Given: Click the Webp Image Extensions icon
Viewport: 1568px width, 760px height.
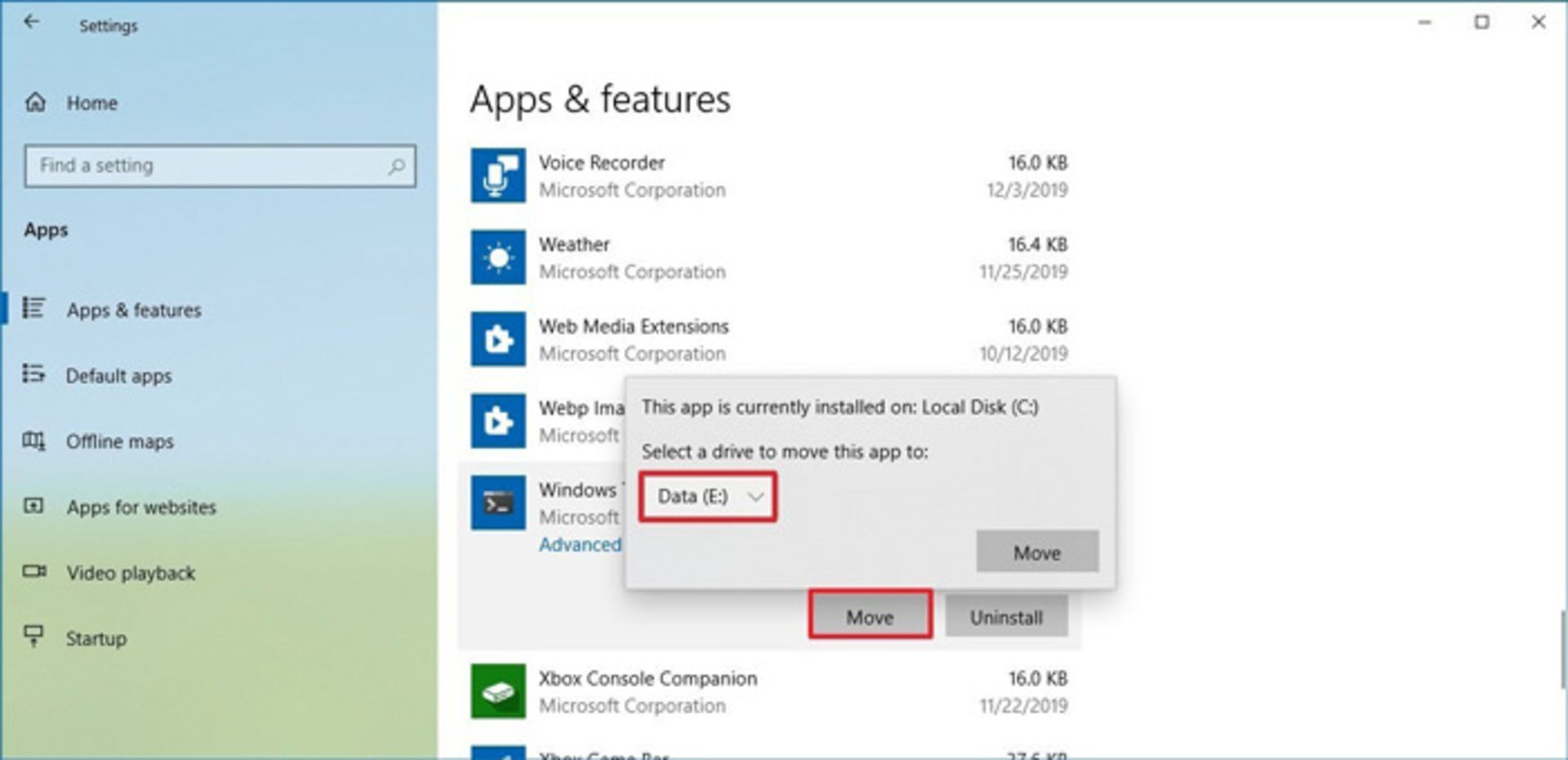Looking at the screenshot, I should tap(498, 421).
